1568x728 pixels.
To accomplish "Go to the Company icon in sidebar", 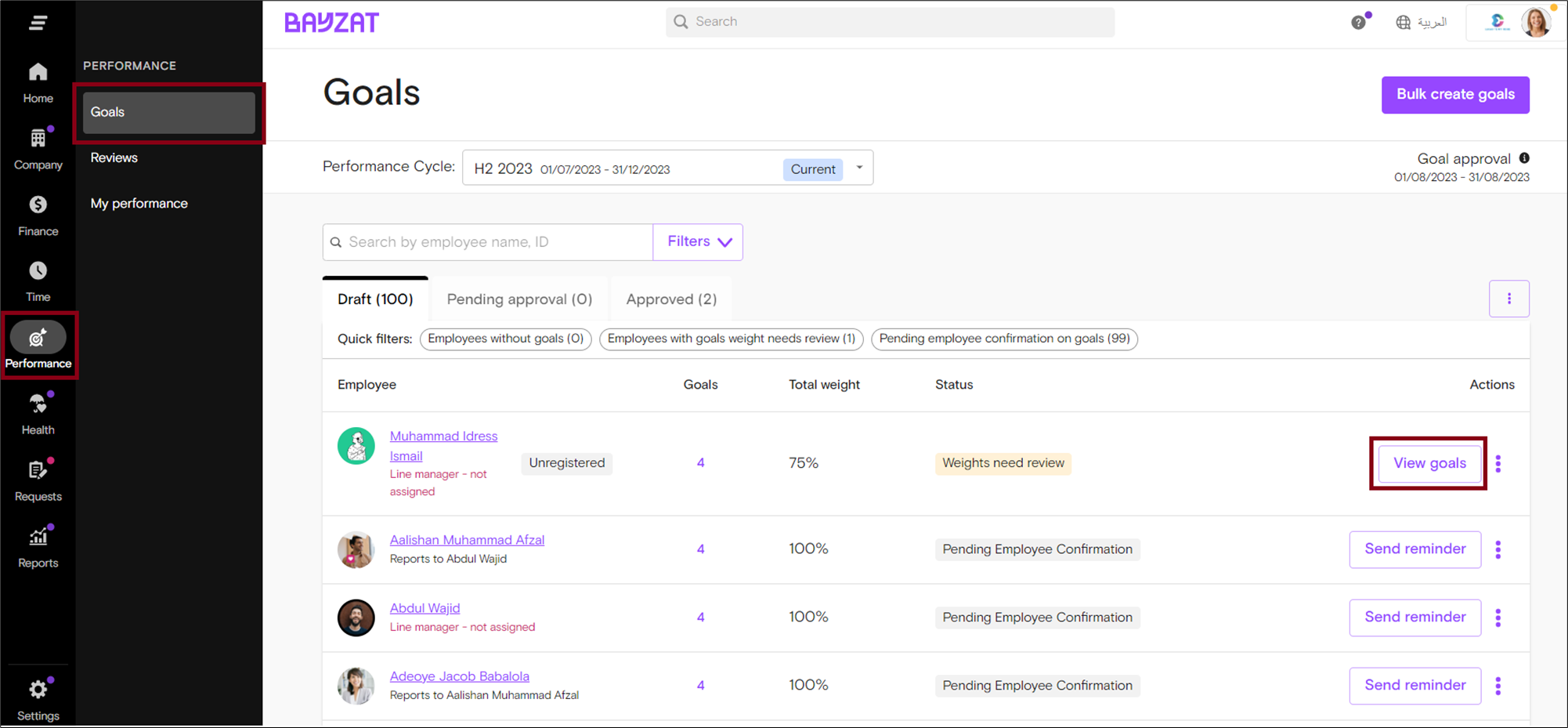I will click(x=38, y=148).
